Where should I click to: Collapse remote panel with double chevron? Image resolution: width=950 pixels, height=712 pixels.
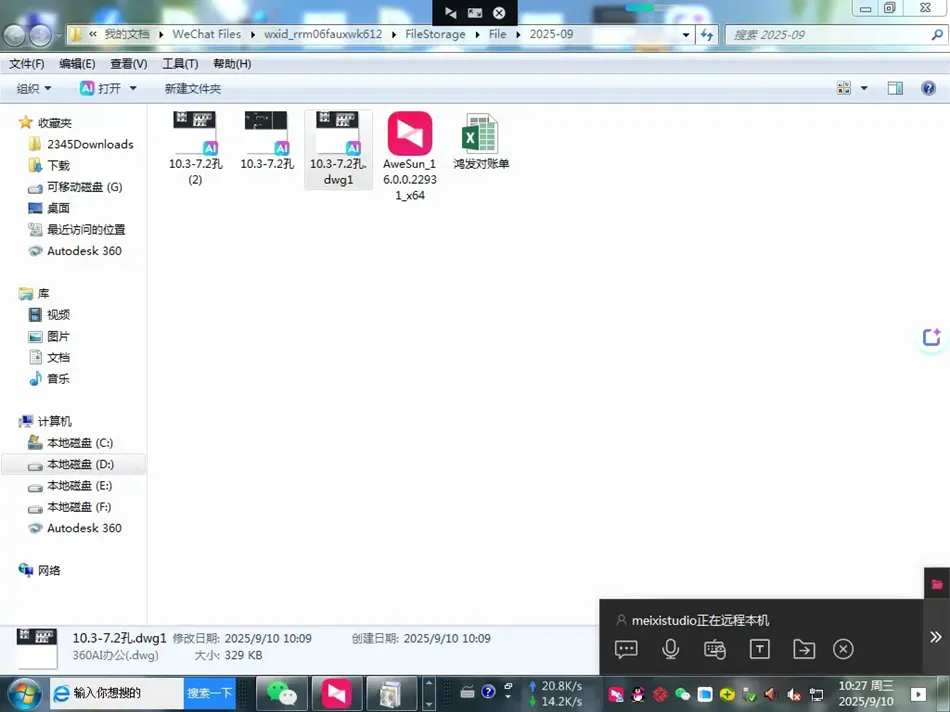click(936, 637)
